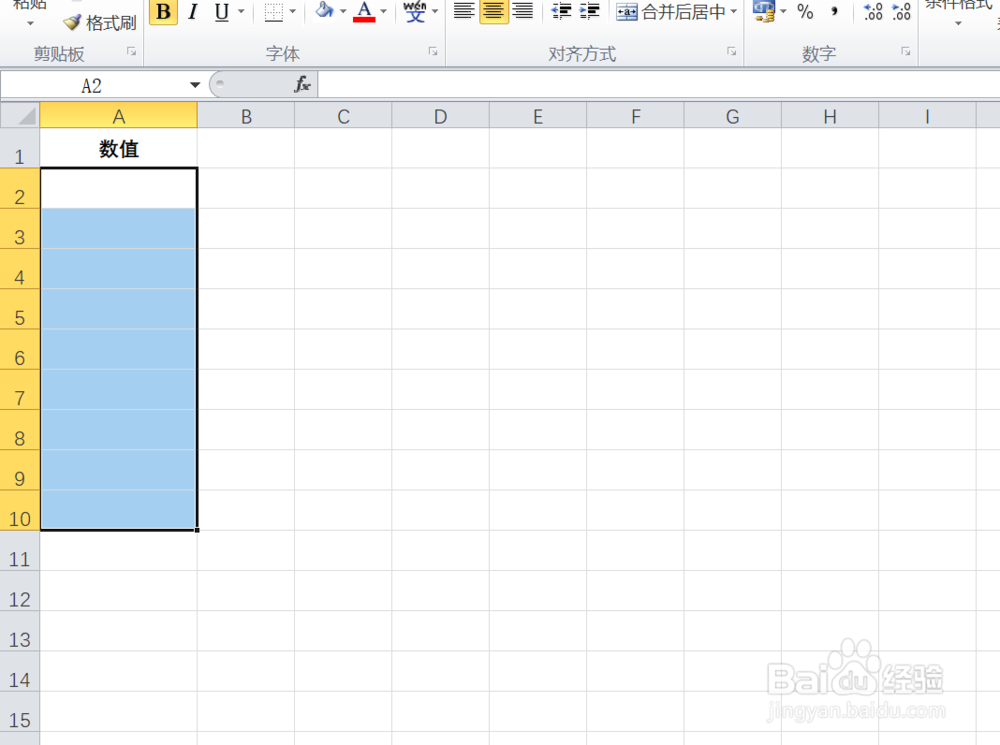Click into the formula bar
The width and height of the screenshot is (1000, 745).
[659, 85]
